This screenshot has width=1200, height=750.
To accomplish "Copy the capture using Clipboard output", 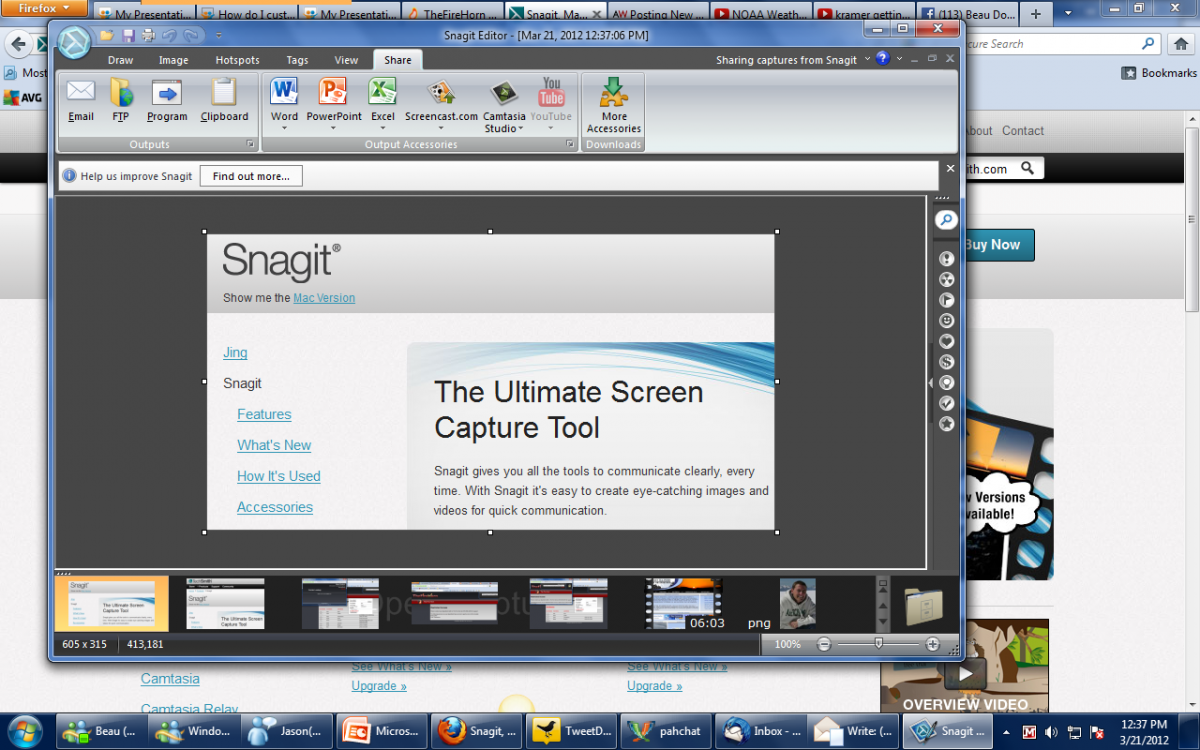I will tap(224, 101).
